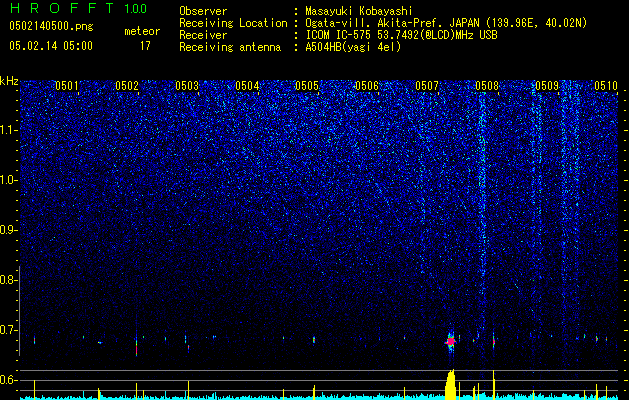Image resolution: width=629 pixels, height=400 pixels.
Task: Click the date stamp 05.02.14 05:00
Action: (x=51, y=46)
